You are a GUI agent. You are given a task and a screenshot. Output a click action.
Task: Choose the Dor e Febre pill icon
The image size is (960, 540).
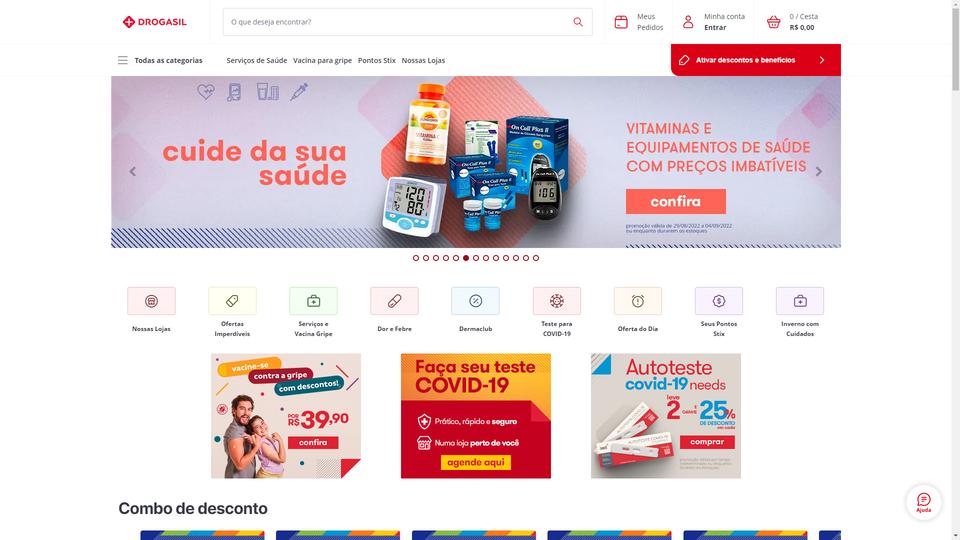394,301
